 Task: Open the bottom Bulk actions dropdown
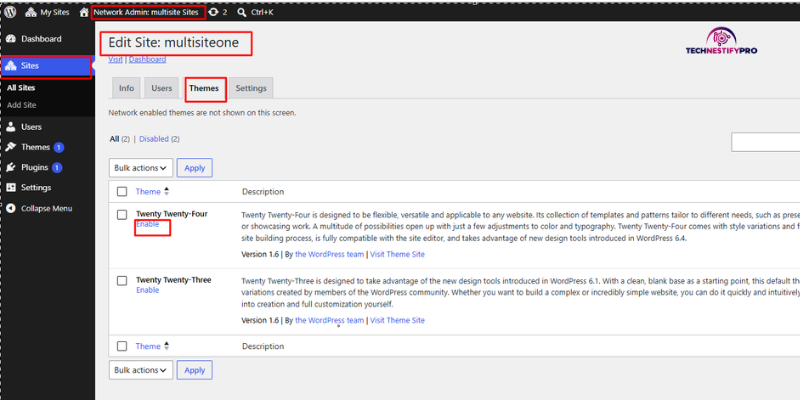141,370
